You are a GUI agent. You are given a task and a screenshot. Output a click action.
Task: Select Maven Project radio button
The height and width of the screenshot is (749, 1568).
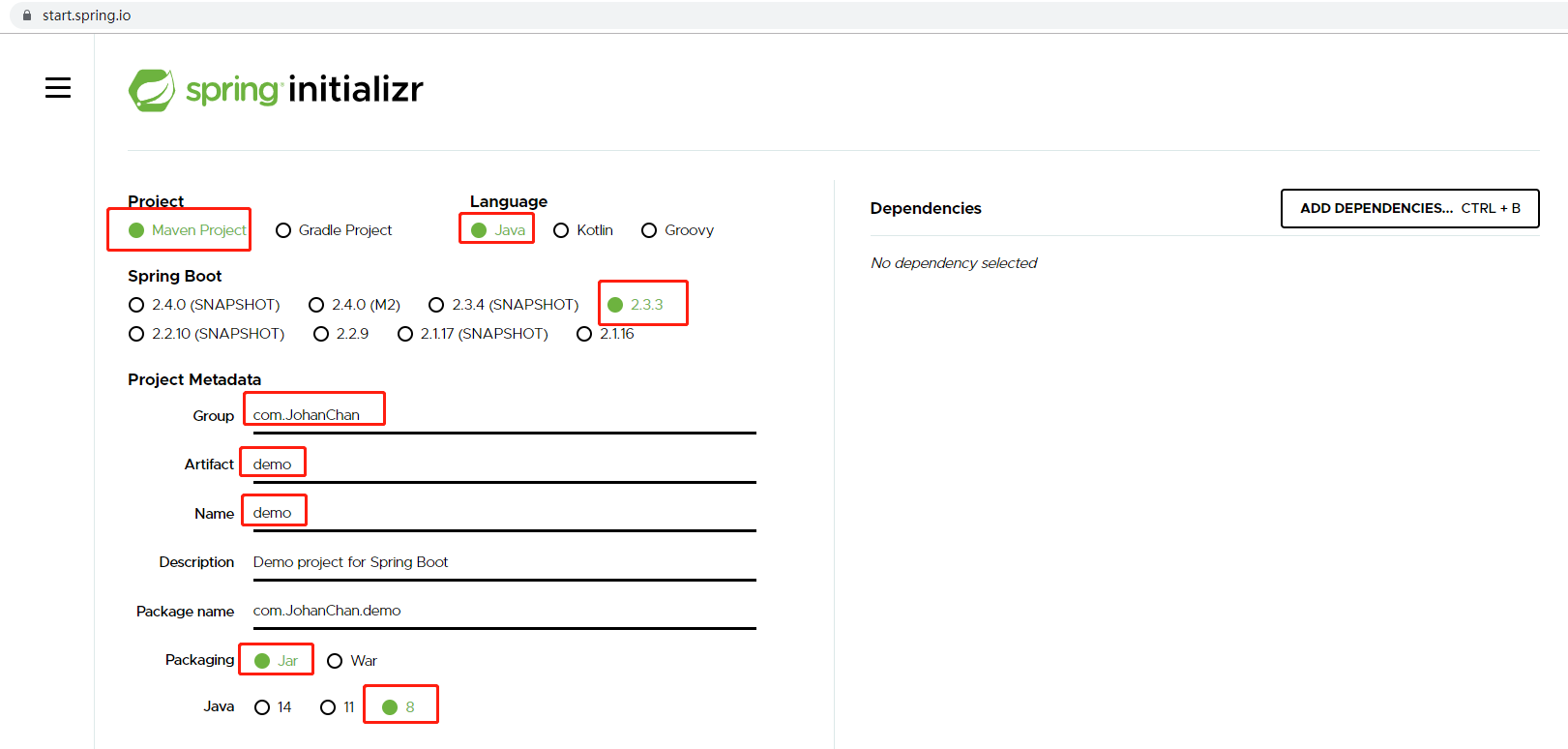coord(189,230)
